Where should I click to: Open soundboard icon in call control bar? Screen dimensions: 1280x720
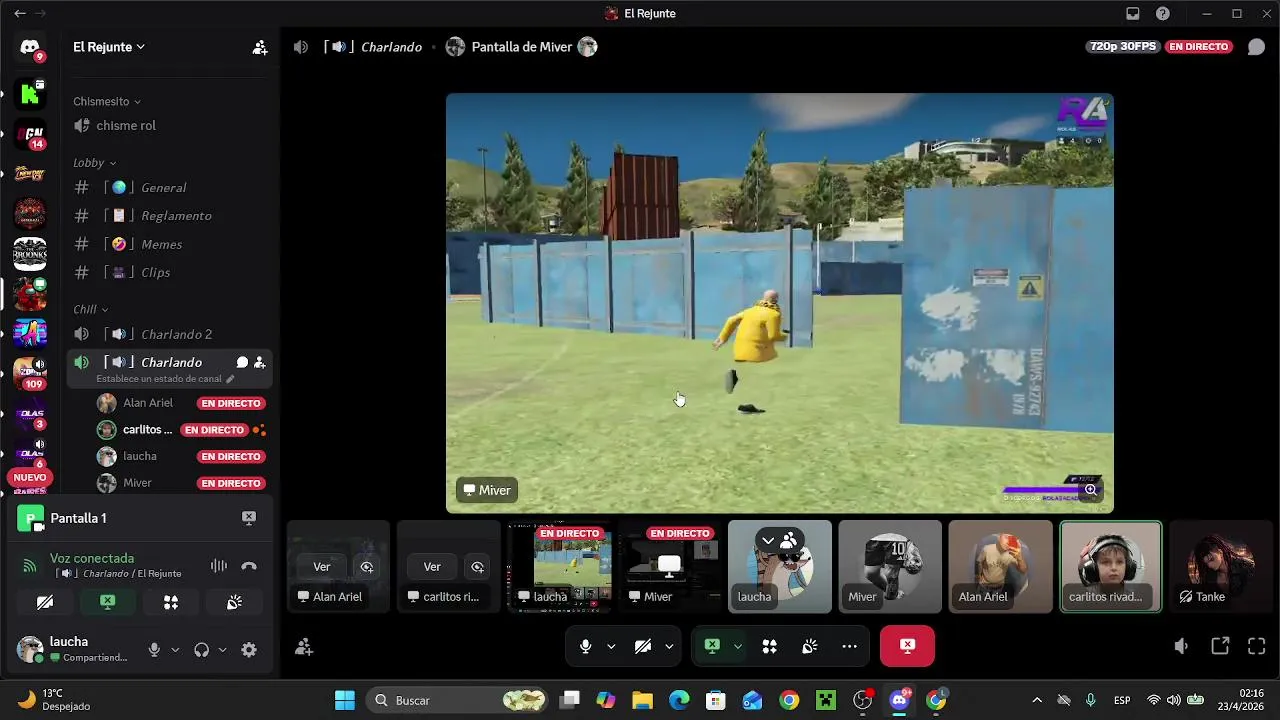click(x=809, y=647)
